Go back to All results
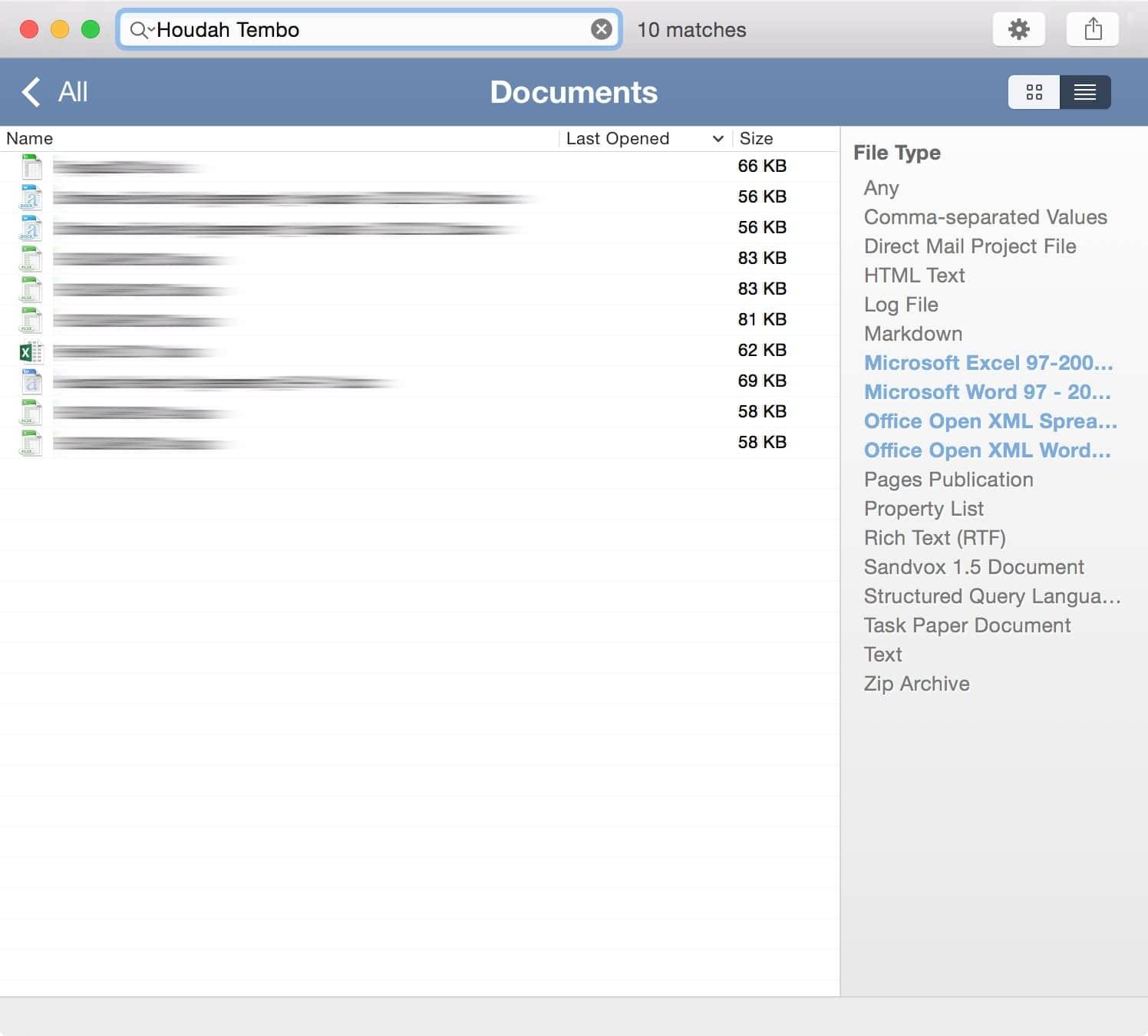 (x=54, y=92)
